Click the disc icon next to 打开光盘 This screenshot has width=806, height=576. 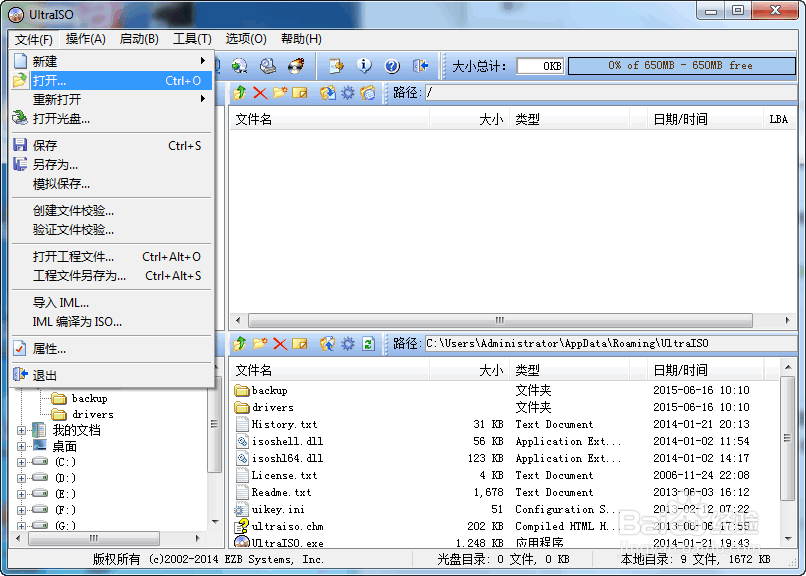click(x=20, y=118)
